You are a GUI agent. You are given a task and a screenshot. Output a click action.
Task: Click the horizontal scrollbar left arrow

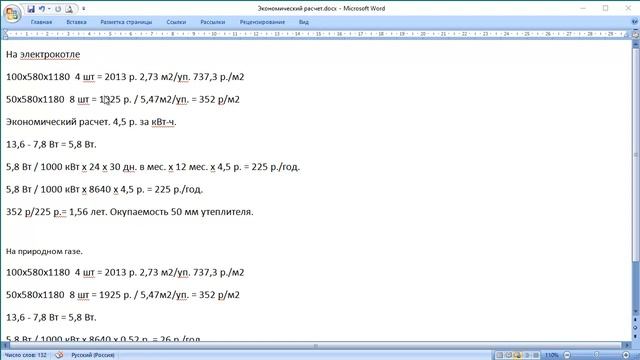(x=5, y=345)
